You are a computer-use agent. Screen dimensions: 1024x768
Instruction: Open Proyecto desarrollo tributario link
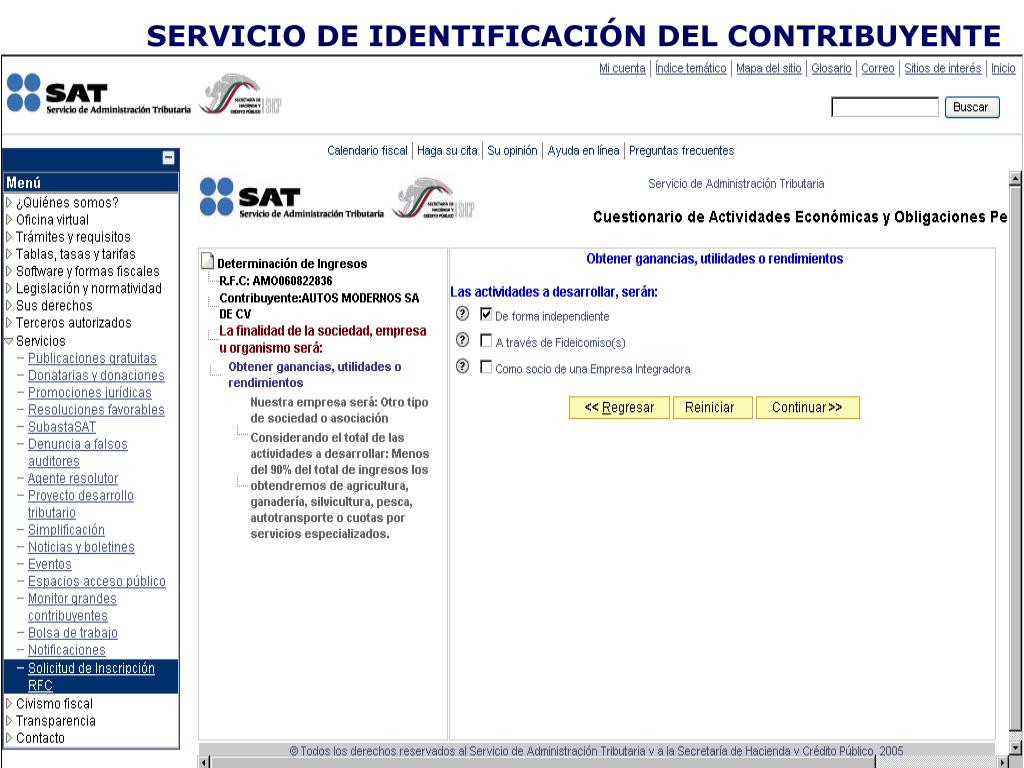(x=80, y=504)
